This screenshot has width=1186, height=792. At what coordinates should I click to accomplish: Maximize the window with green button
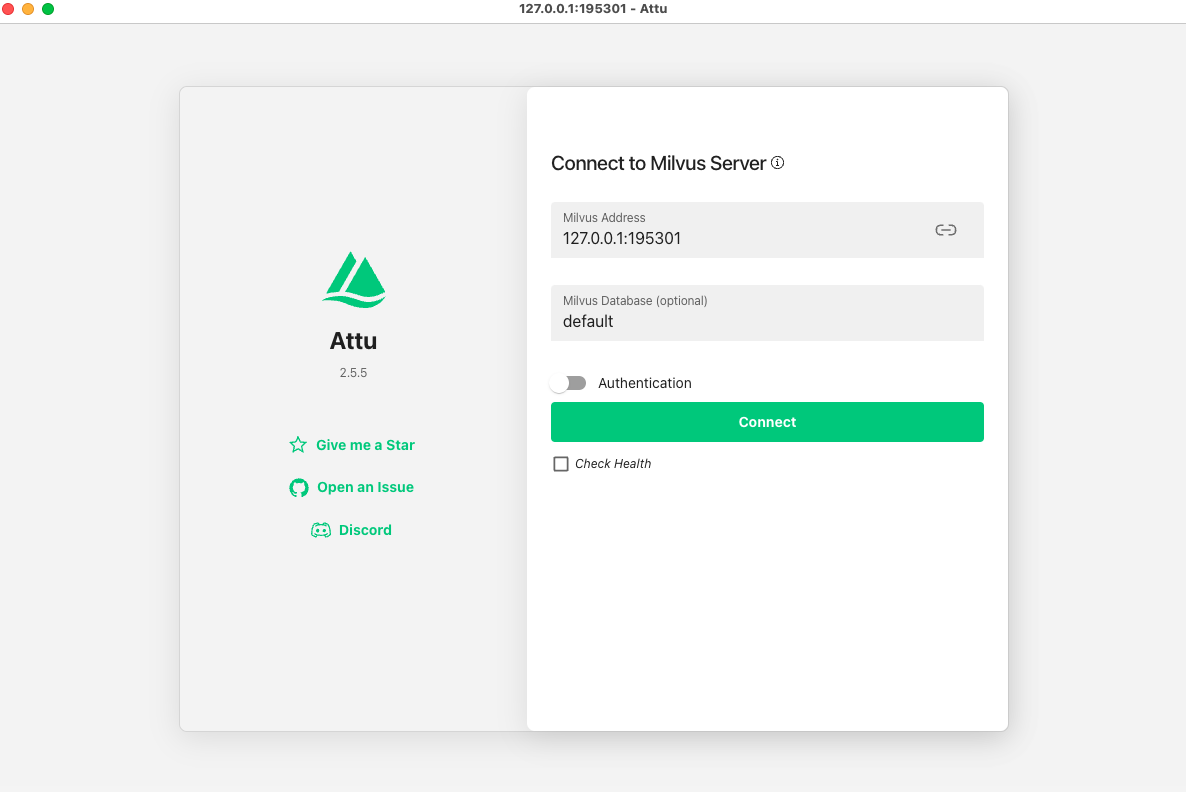point(48,9)
